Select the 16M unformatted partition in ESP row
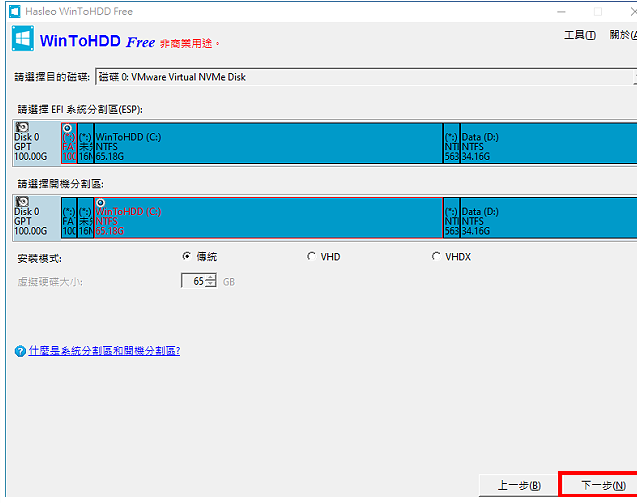Image resolution: width=637 pixels, height=503 pixels. tap(85, 144)
